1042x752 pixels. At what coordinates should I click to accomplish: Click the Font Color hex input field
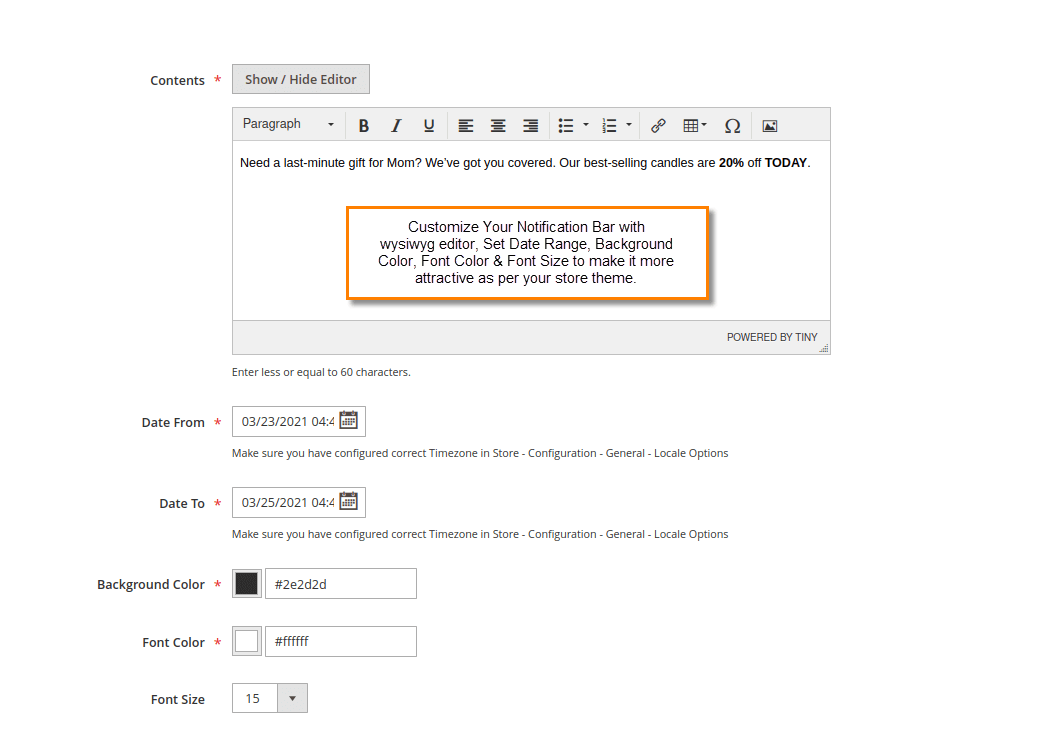pyautogui.click(x=340, y=641)
